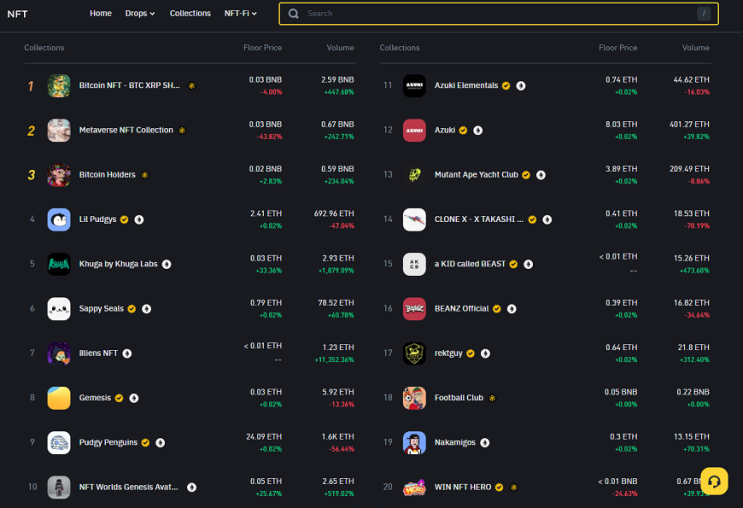The height and width of the screenshot is (508, 743).
Task: Click the Gemesis yellow thumbnail
Action: (x=59, y=398)
